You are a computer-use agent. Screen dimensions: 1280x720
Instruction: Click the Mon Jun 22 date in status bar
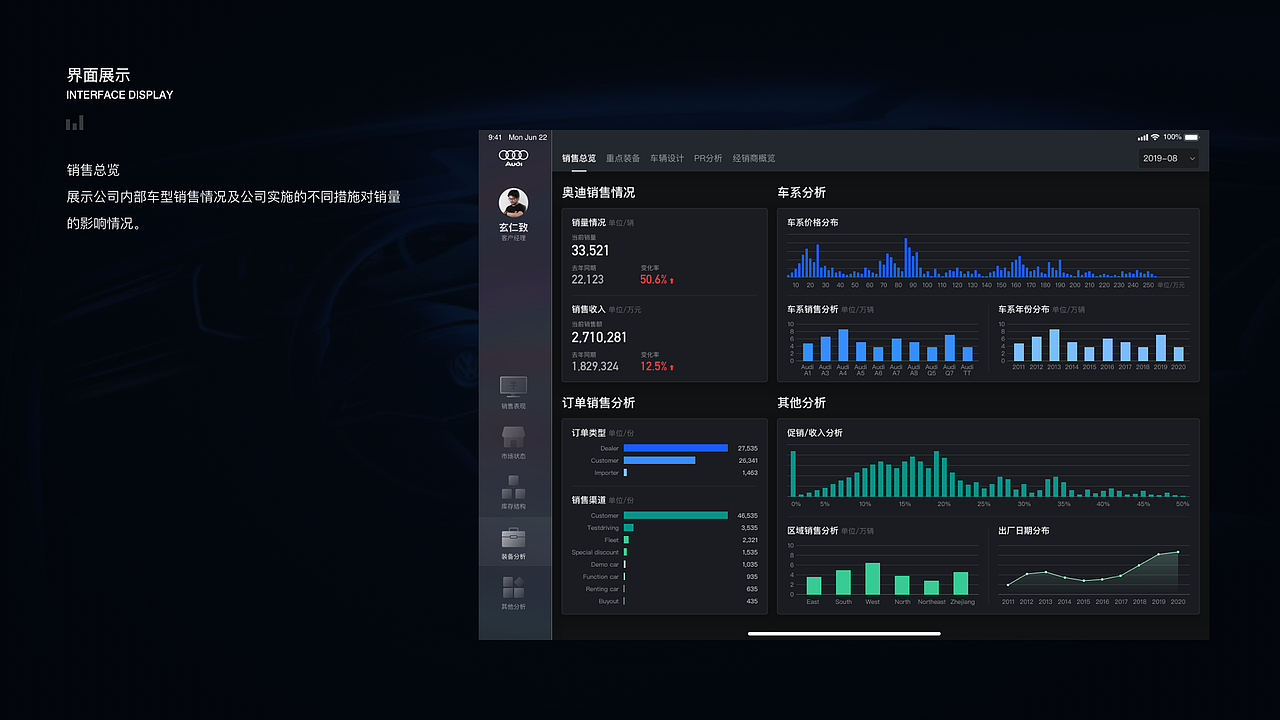tap(528, 137)
